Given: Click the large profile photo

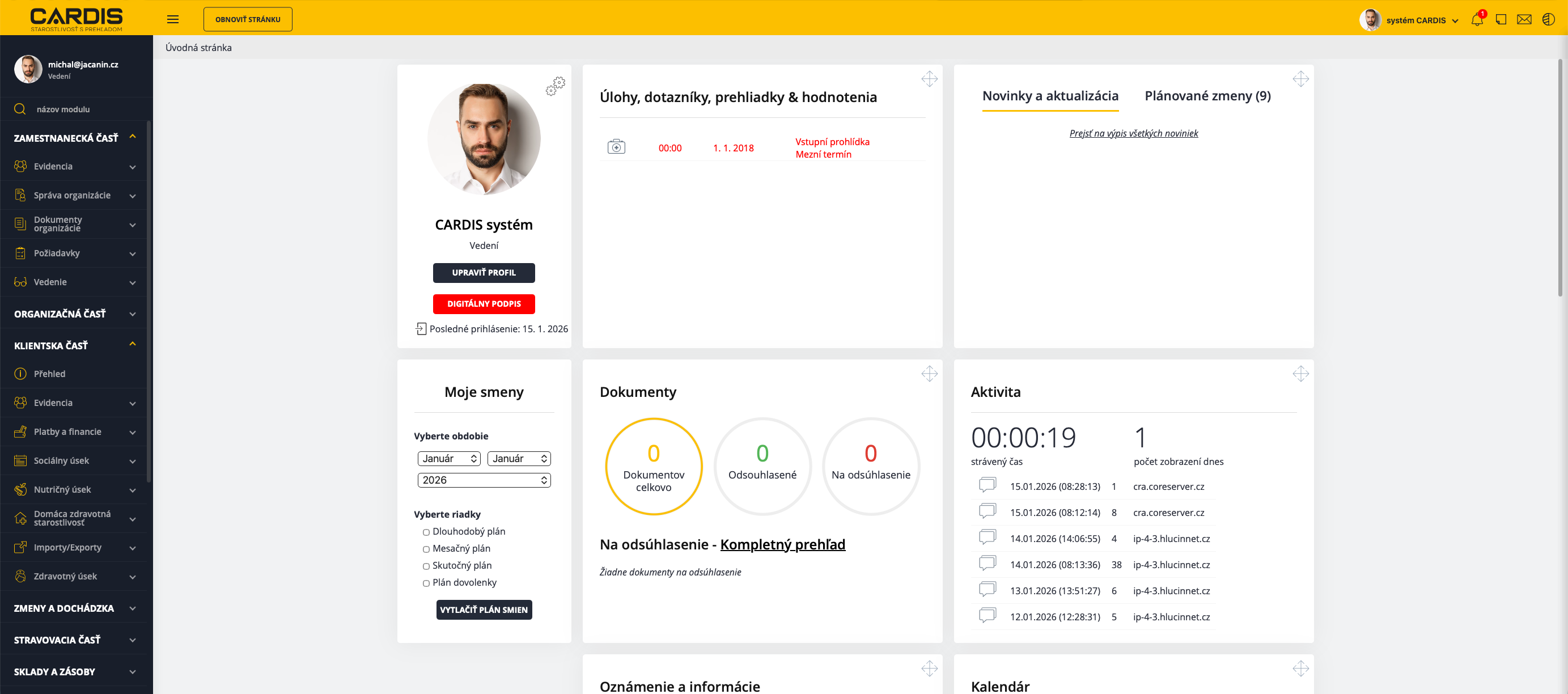Looking at the screenshot, I should click(484, 139).
